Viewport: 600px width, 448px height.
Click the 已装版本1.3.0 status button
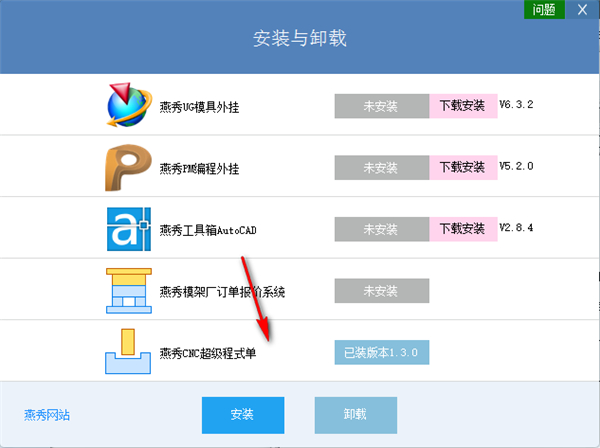(x=382, y=352)
